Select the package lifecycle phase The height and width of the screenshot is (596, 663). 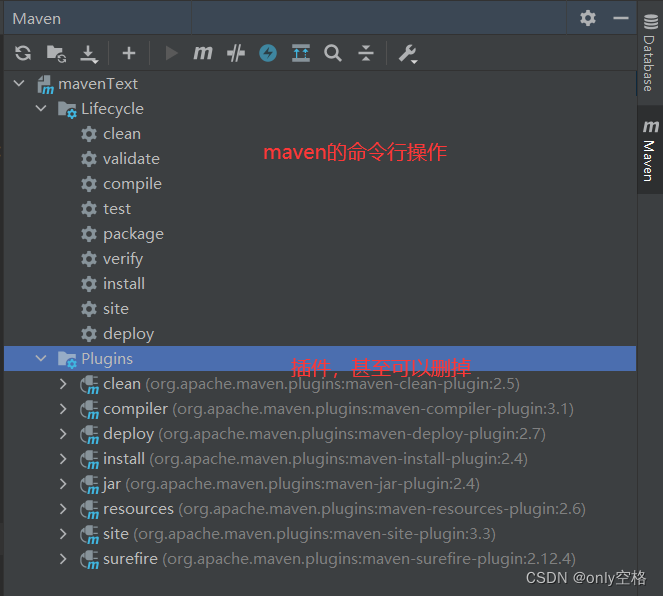pos(133,234)
